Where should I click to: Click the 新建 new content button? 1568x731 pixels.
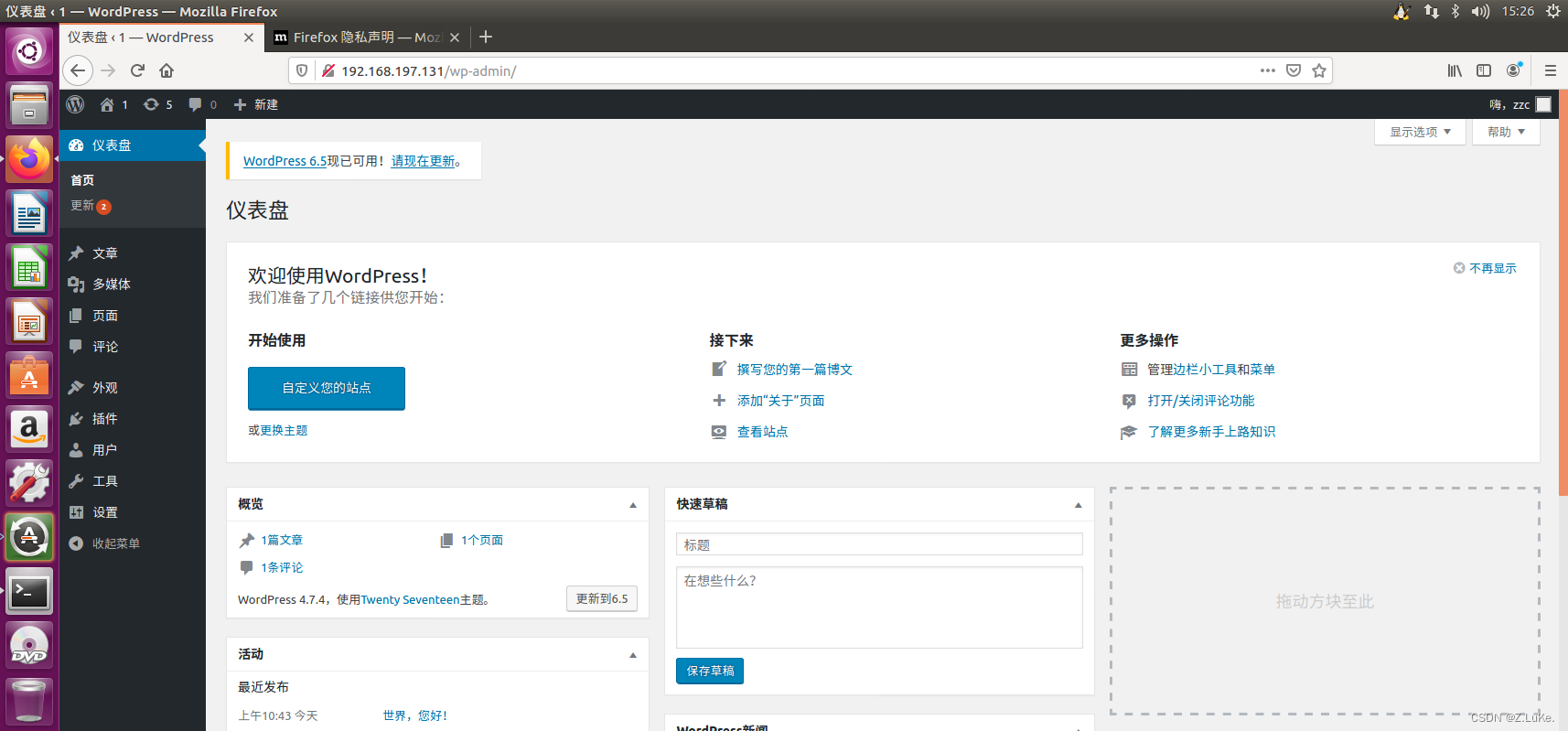(x=255, y=104)
